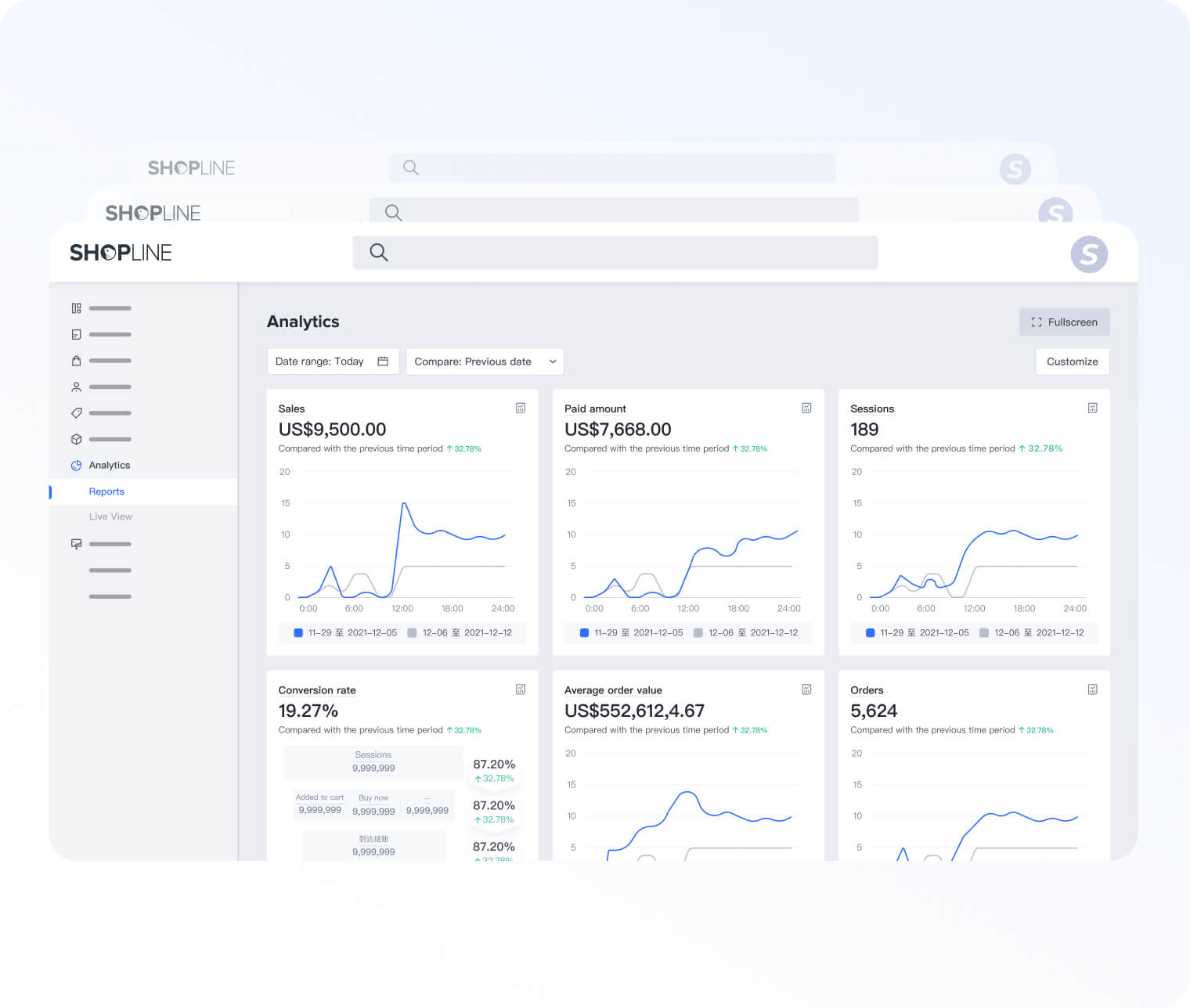Click the sidebar package box icon

(x=76, y=439)
